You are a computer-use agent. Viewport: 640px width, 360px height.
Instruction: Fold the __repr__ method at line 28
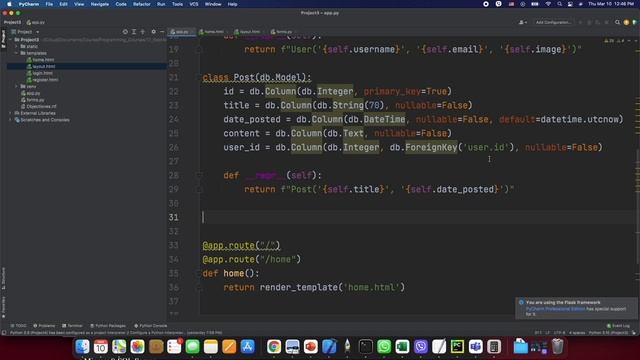point(199,175)
